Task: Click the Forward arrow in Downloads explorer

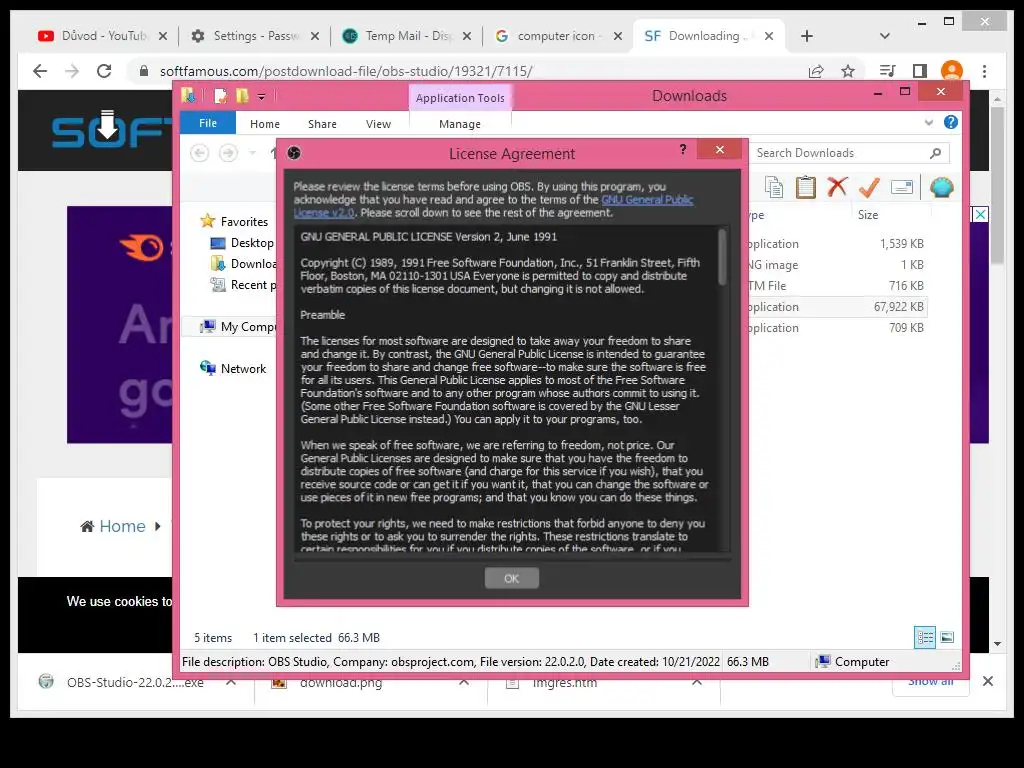Action: [x=228, y=153]
